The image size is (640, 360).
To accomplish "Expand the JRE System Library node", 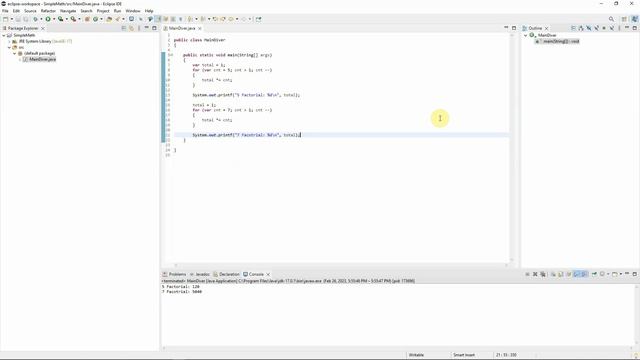I will (9, 41).
